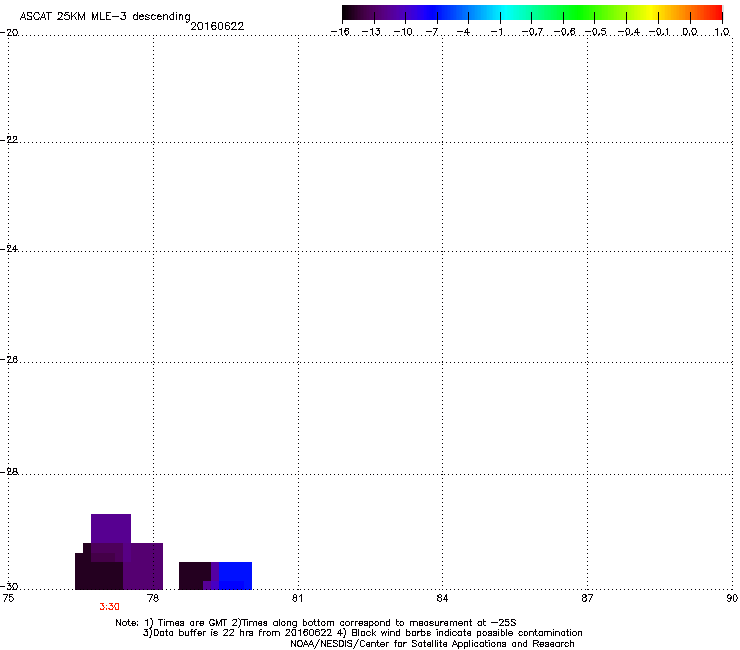
Task: Click the 81 longitude axis label
Action: click(297, 598)
